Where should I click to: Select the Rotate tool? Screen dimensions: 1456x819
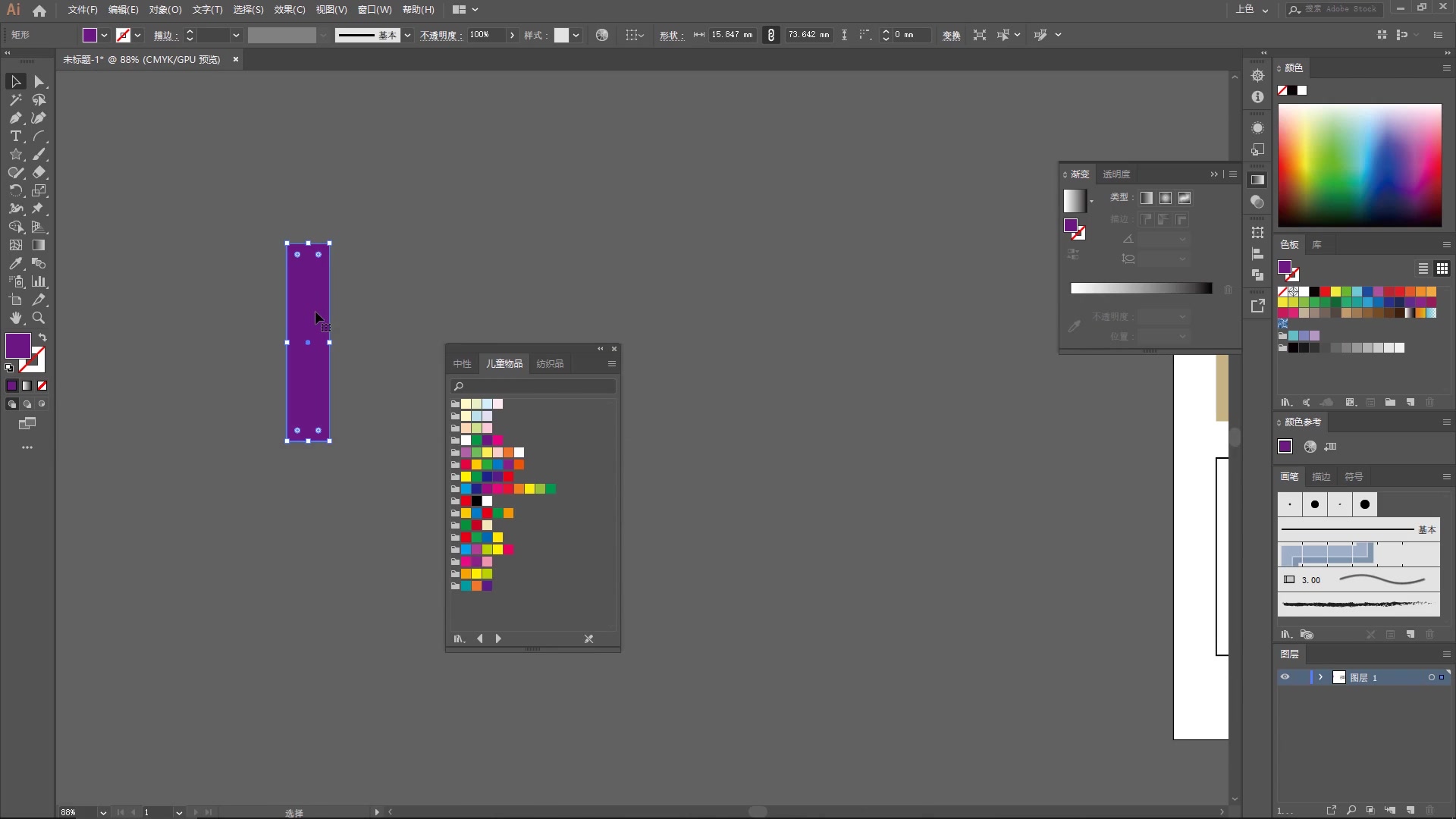[x=15, y=191]
